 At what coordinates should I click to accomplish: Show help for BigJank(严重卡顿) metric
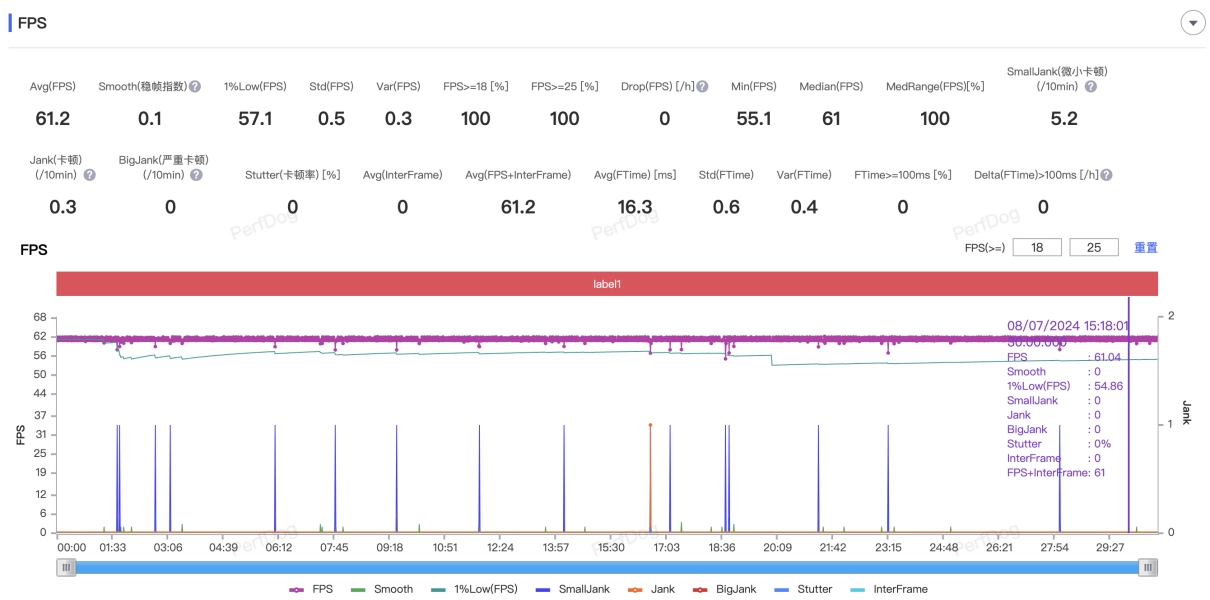196,175
